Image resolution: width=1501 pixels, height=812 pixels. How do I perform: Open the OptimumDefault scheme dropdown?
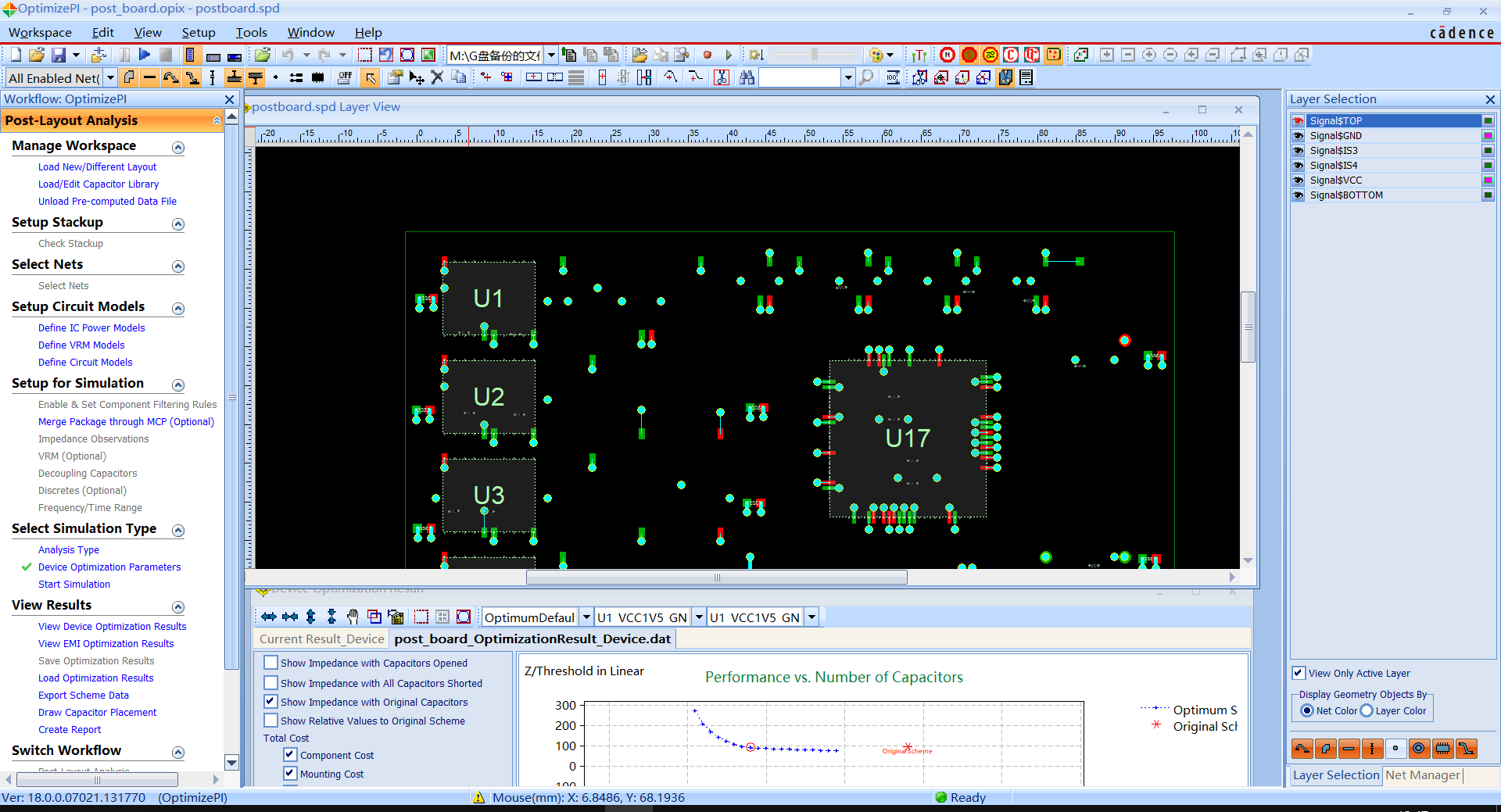(x=586, y=617)
